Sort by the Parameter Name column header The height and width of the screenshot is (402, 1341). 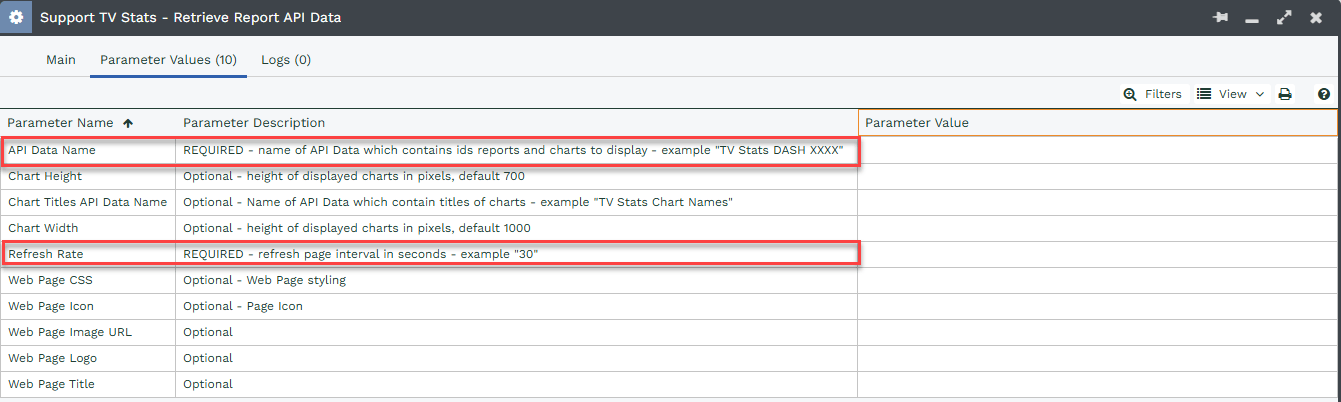(x=61, y=123)
